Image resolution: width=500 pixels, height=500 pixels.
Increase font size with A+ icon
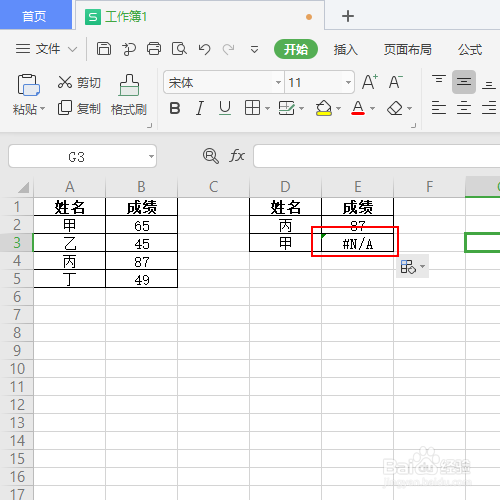tap(370, 82)
